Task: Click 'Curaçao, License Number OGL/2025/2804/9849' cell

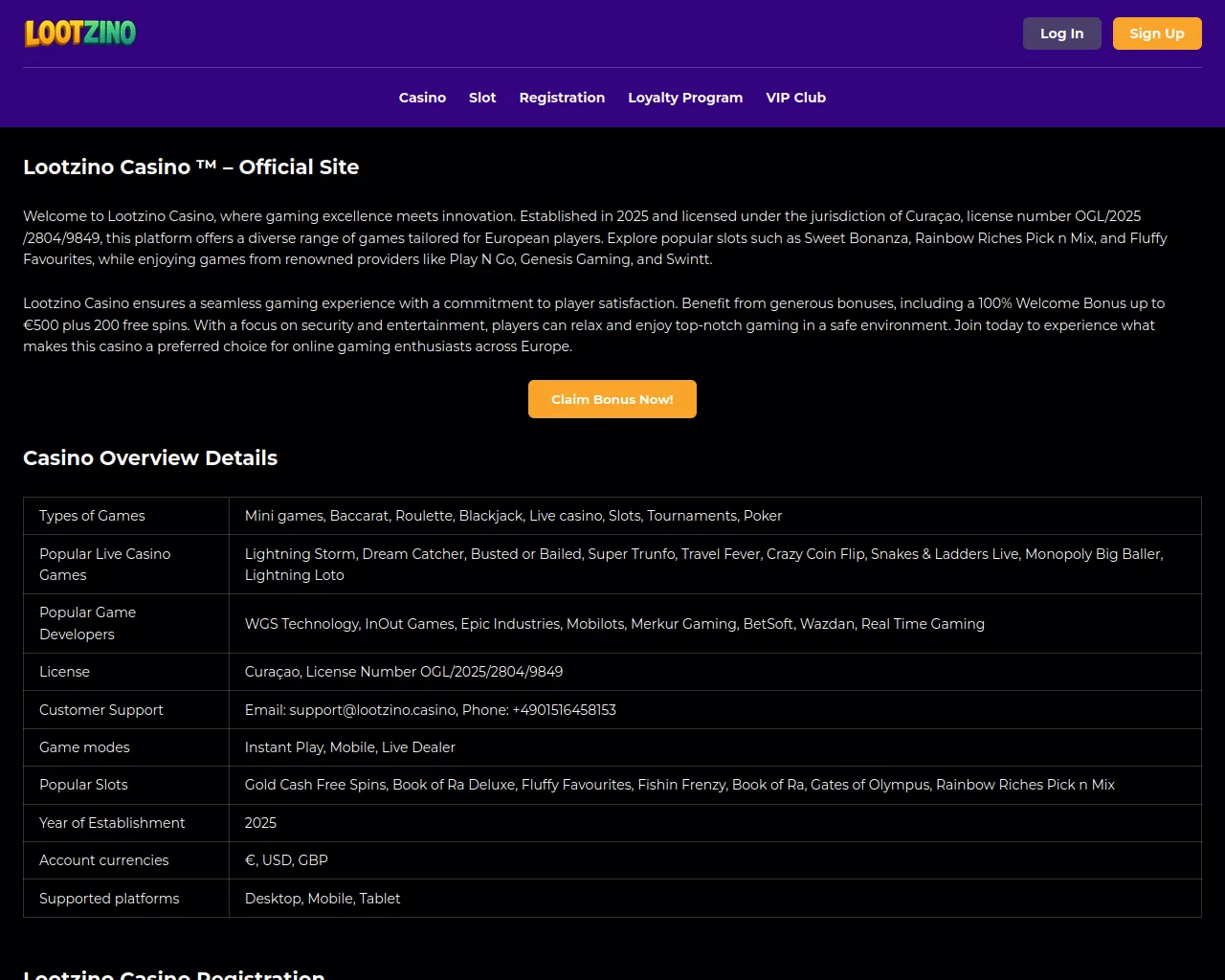Action: [x=404, y=672]
